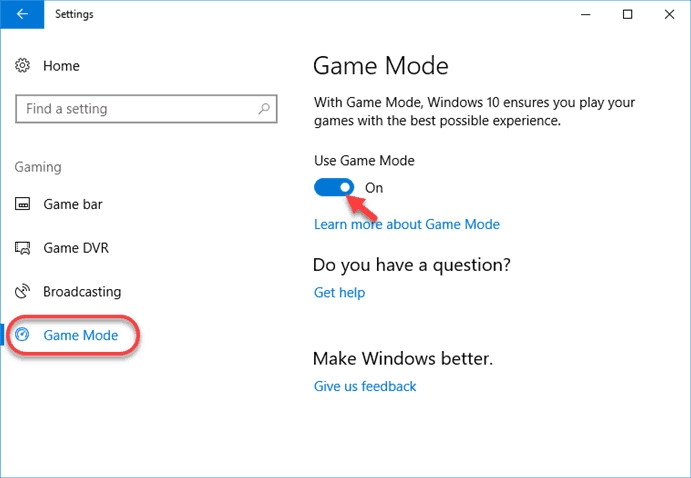Open Learn more about Game Mode link

[406, 224]
